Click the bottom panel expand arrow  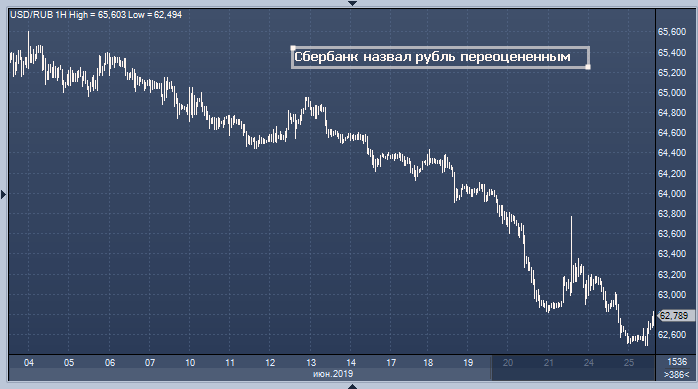coord(352,386)
